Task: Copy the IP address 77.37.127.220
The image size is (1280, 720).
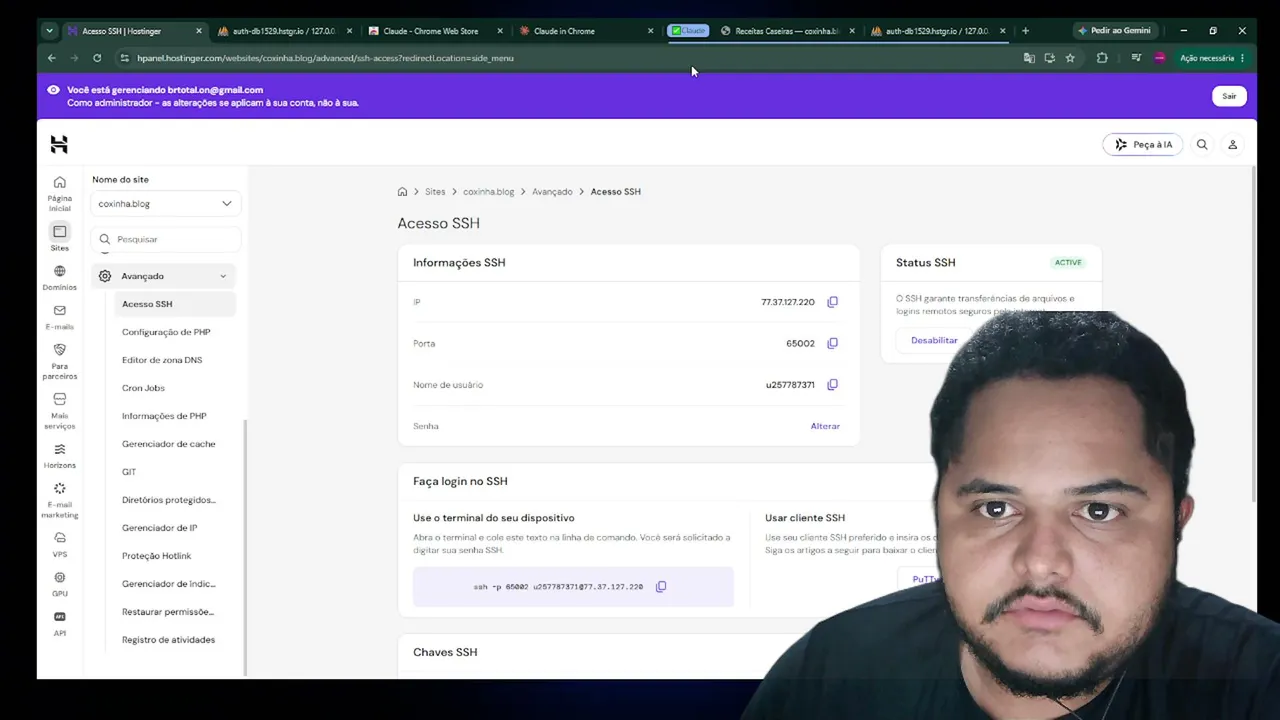Action: point(832,302)
